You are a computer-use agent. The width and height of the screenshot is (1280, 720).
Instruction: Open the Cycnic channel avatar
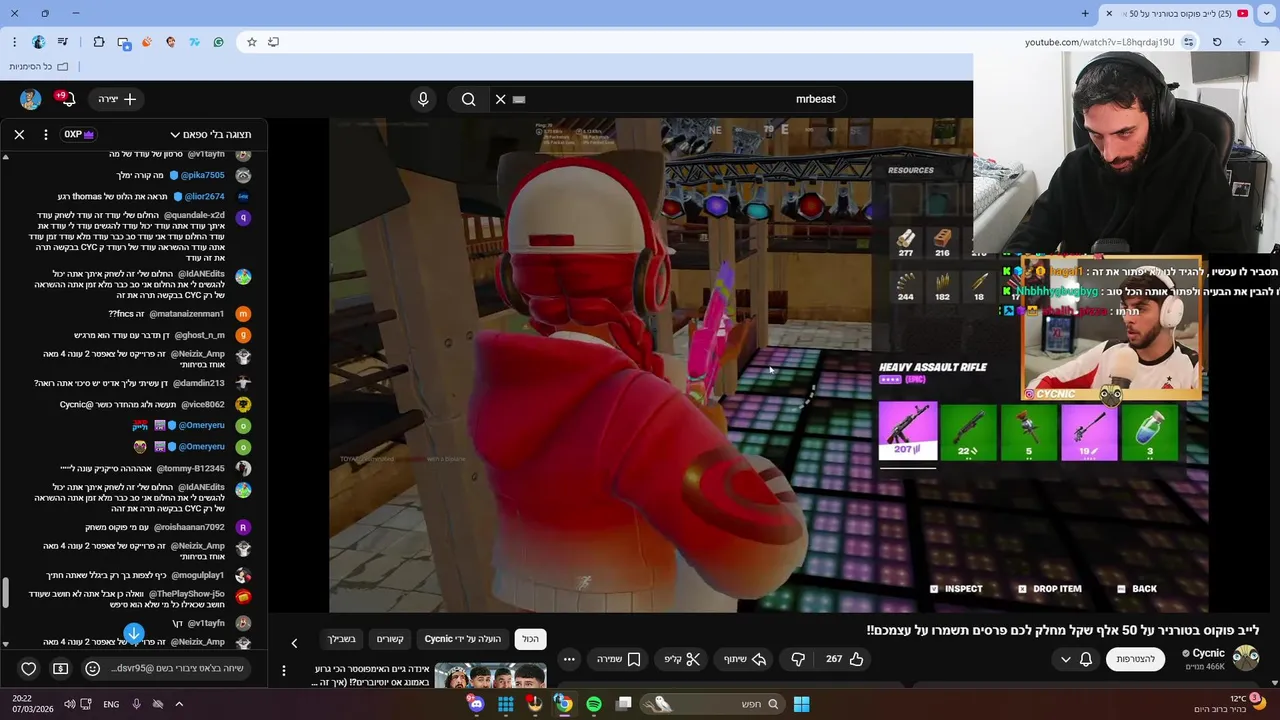(1246, 658)
